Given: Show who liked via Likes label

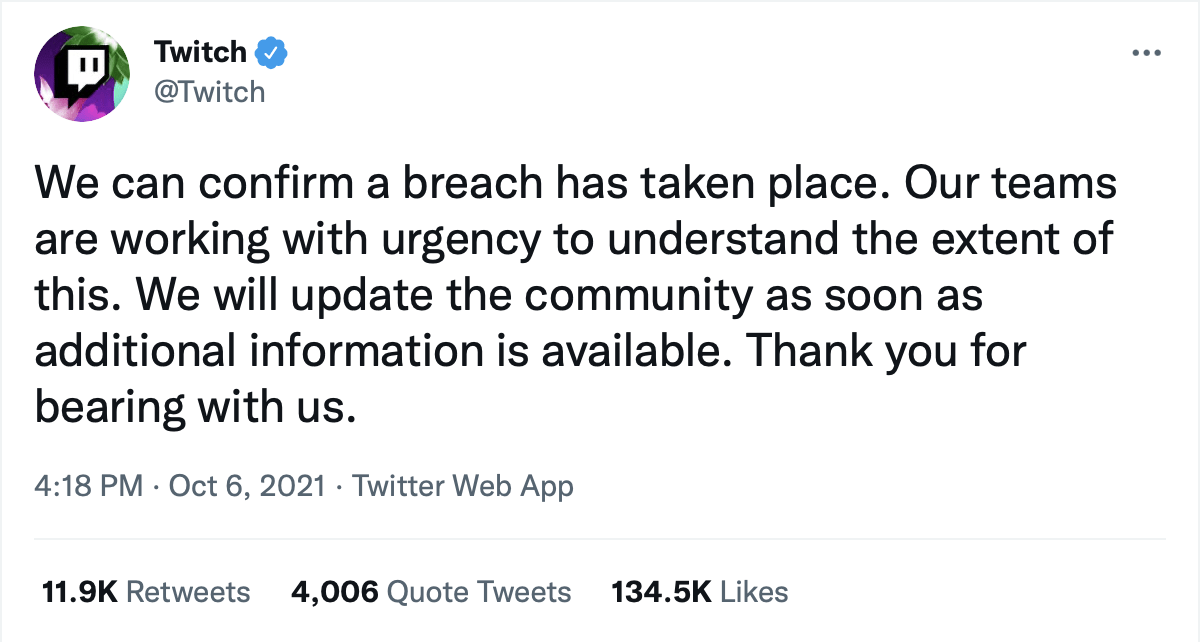Looking at the screenshot, I should coord(754,592).
